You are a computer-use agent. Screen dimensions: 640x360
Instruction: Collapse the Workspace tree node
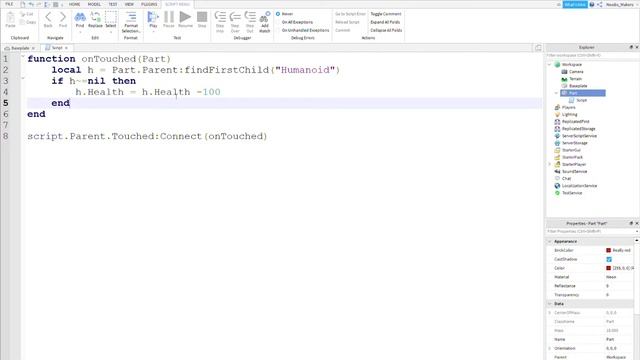click(549, 64)
